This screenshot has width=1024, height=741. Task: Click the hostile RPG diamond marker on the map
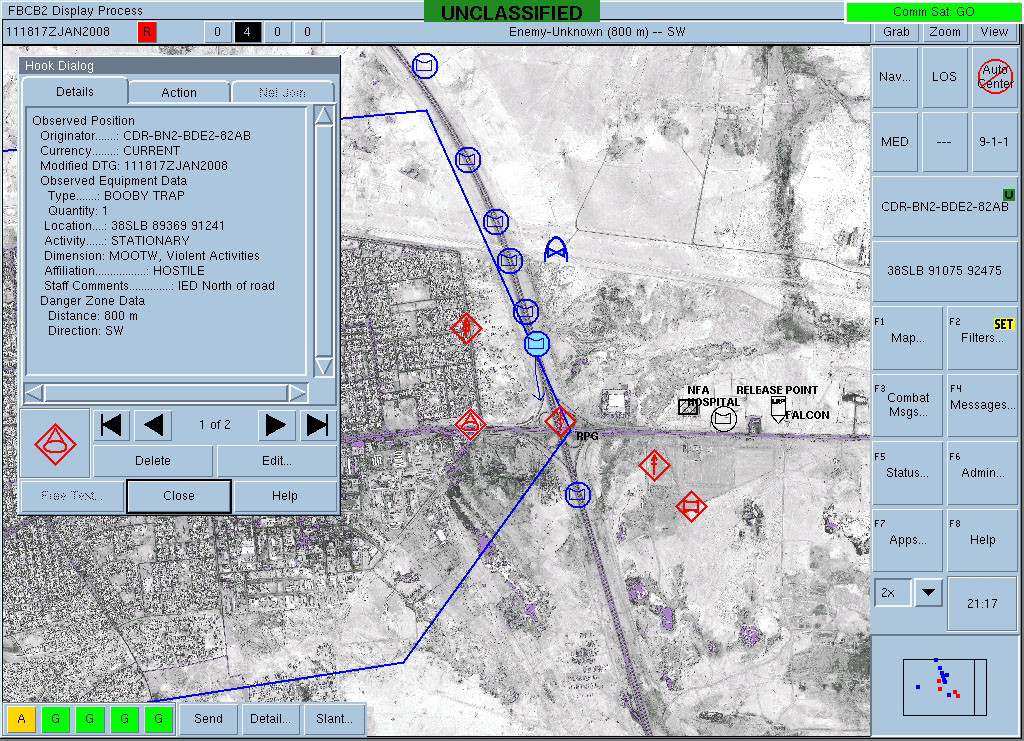[x=560, y=422]
